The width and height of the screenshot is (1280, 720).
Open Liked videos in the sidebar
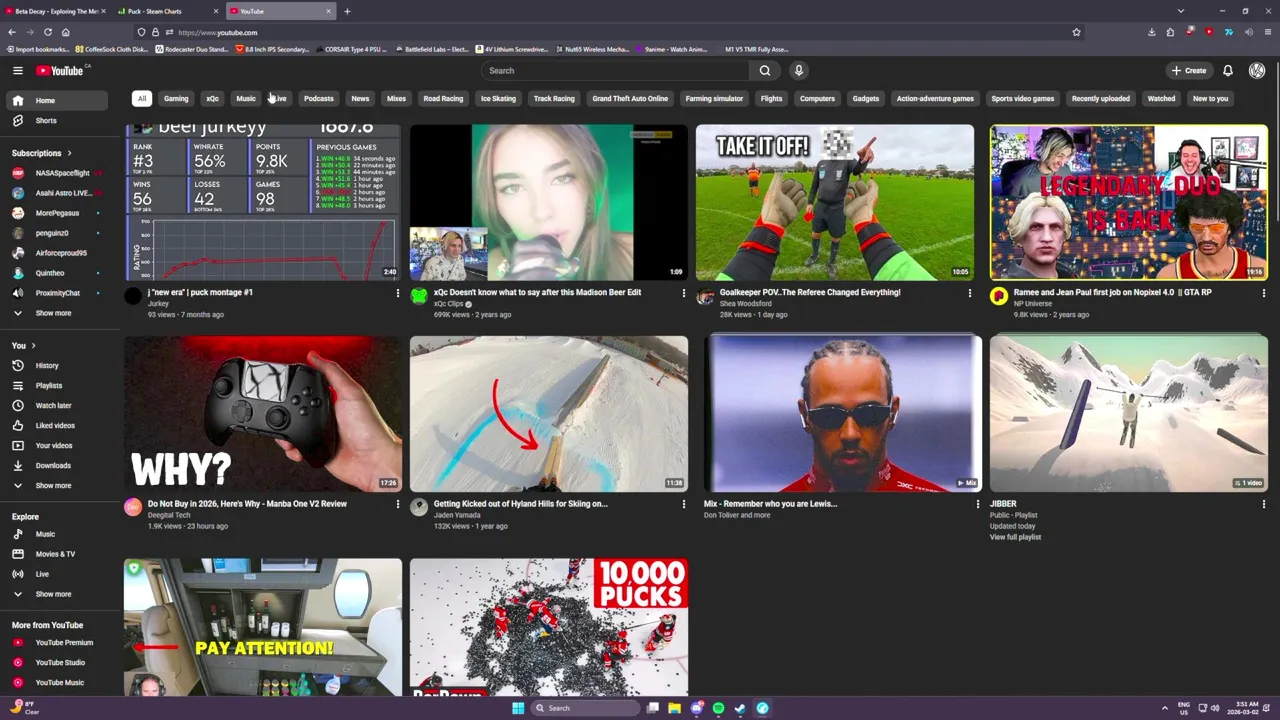click(x=55, y=425)
